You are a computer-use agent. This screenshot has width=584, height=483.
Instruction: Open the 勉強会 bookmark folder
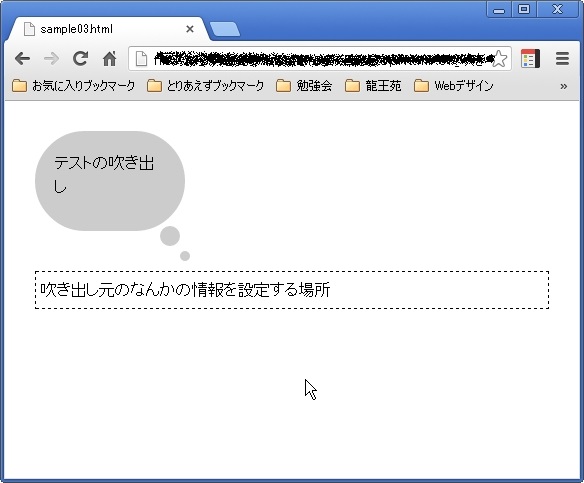[x=304, y=86]
